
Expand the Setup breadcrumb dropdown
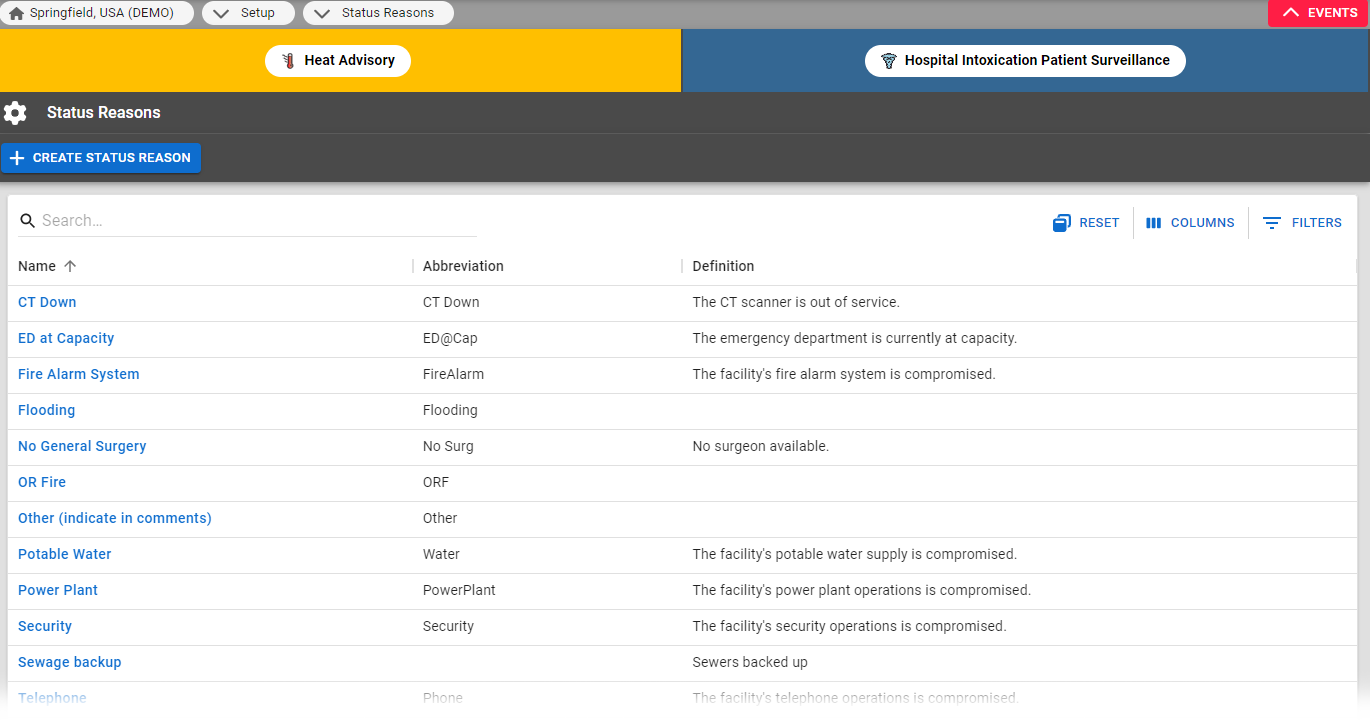click(x=220, y=12)
